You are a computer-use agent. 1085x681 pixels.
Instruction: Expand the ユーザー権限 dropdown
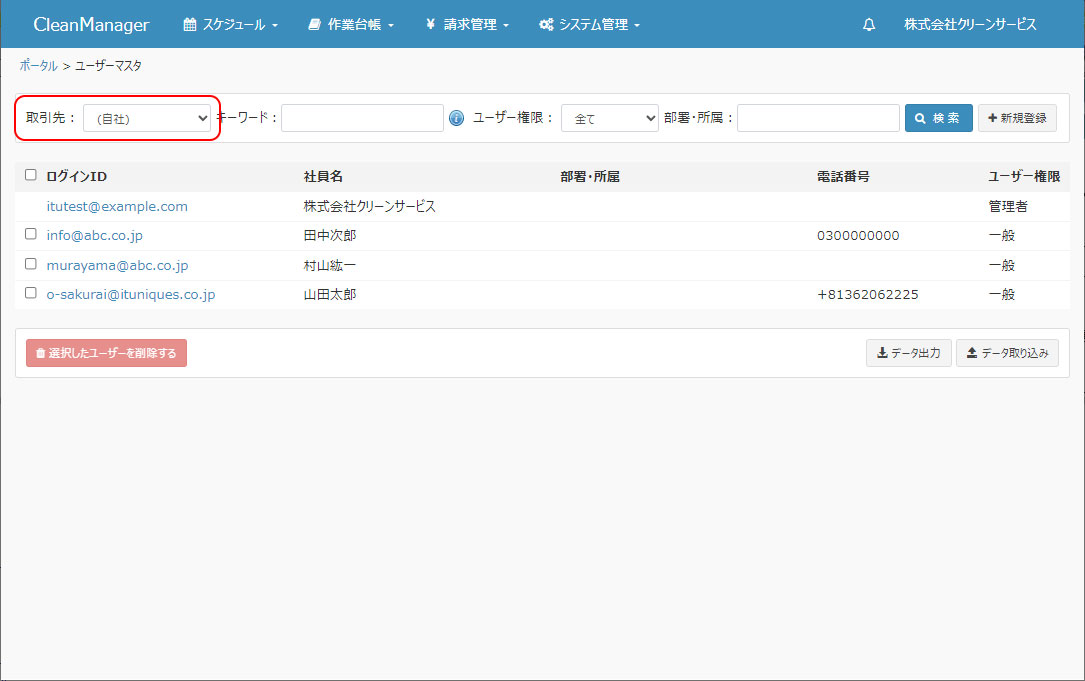(x=609, y=118)
